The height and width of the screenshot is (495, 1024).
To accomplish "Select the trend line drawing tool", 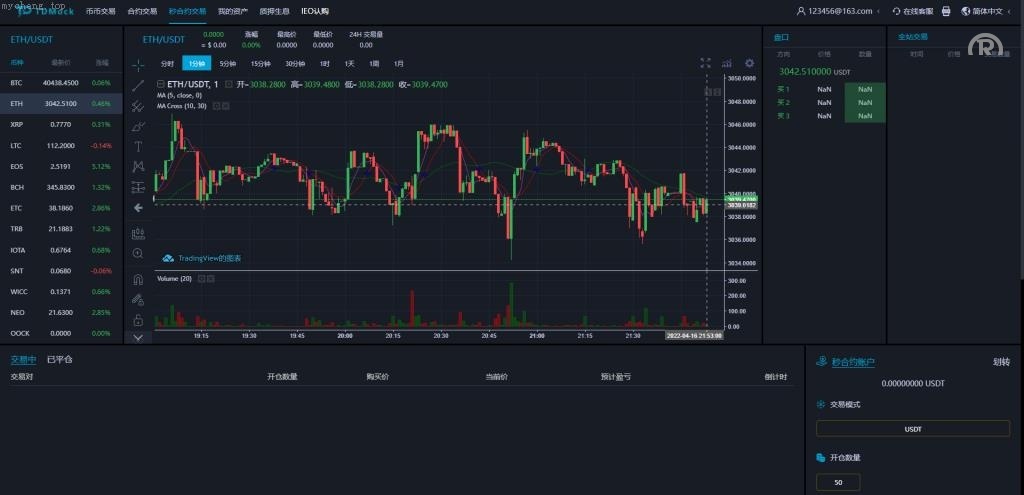I will click(138, 85).
